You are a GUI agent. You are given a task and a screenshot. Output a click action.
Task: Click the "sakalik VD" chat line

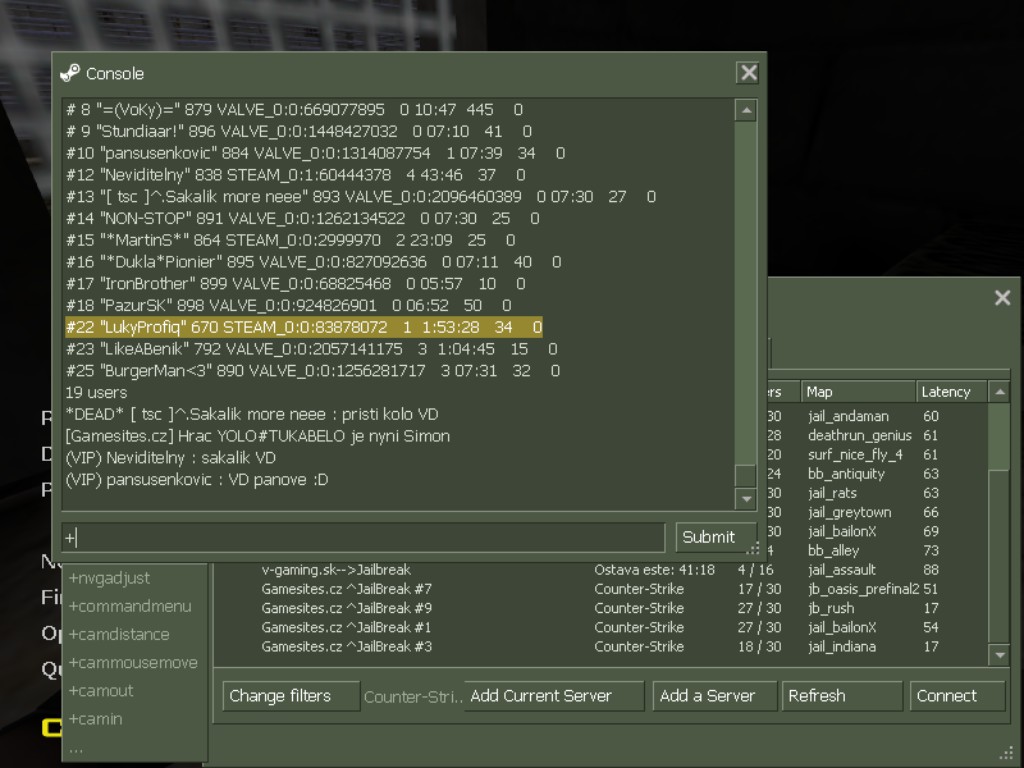170,457
